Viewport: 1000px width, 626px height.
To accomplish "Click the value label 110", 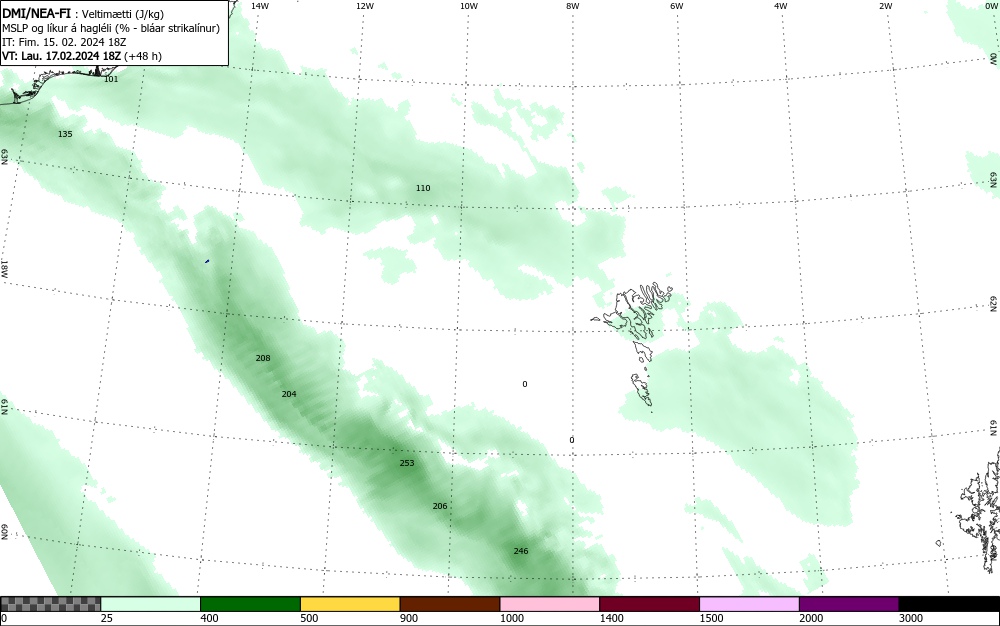I will point(423,188).
